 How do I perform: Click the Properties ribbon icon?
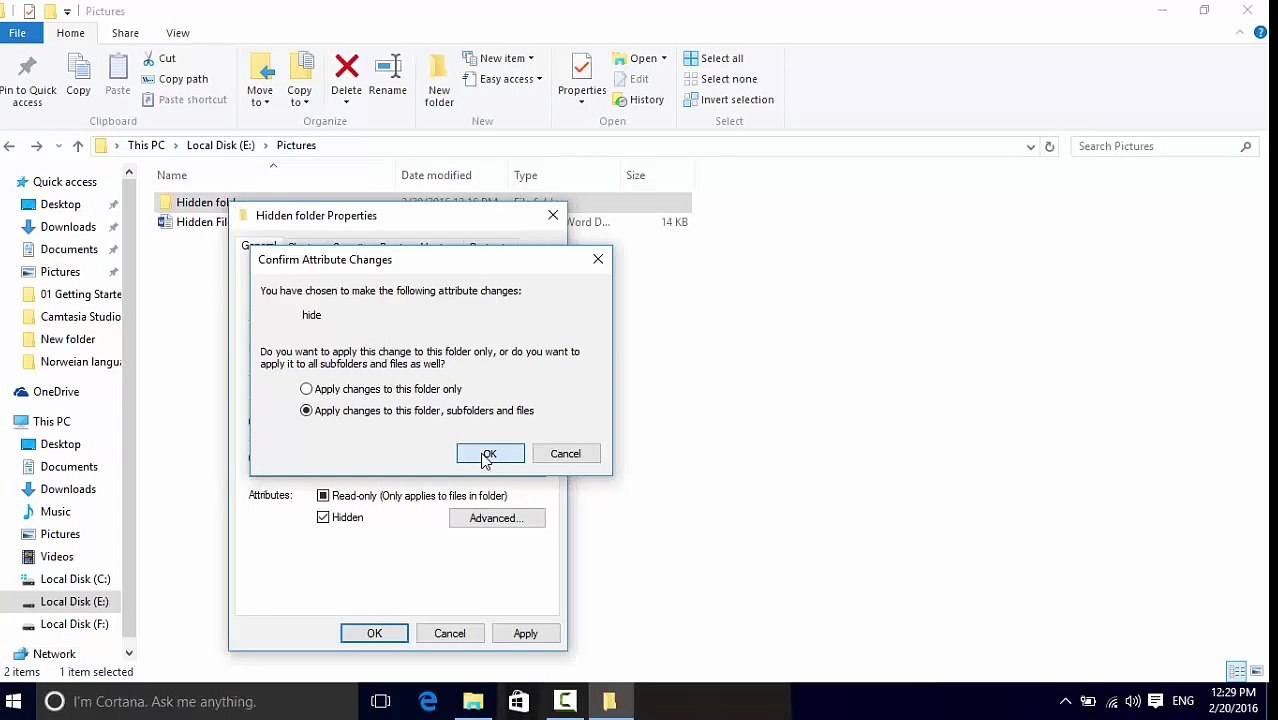(581, 67)
